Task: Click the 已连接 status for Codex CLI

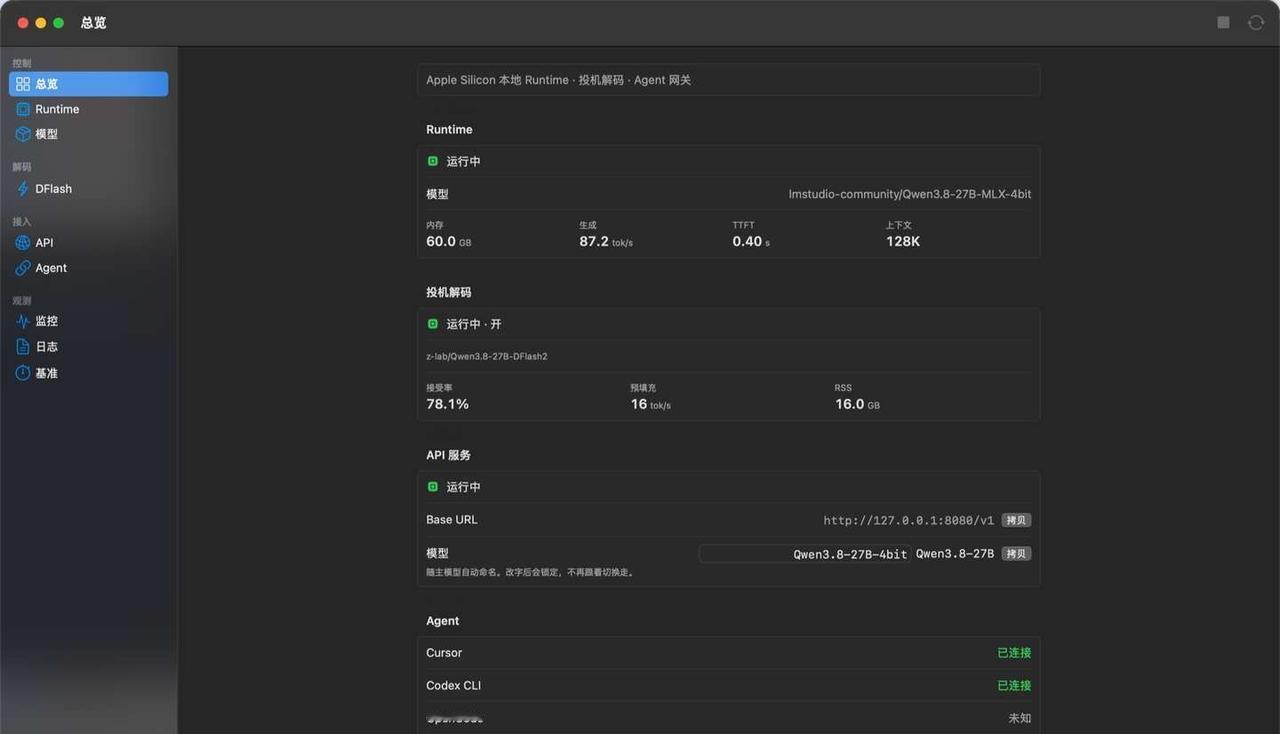Action: (1014, 686)
